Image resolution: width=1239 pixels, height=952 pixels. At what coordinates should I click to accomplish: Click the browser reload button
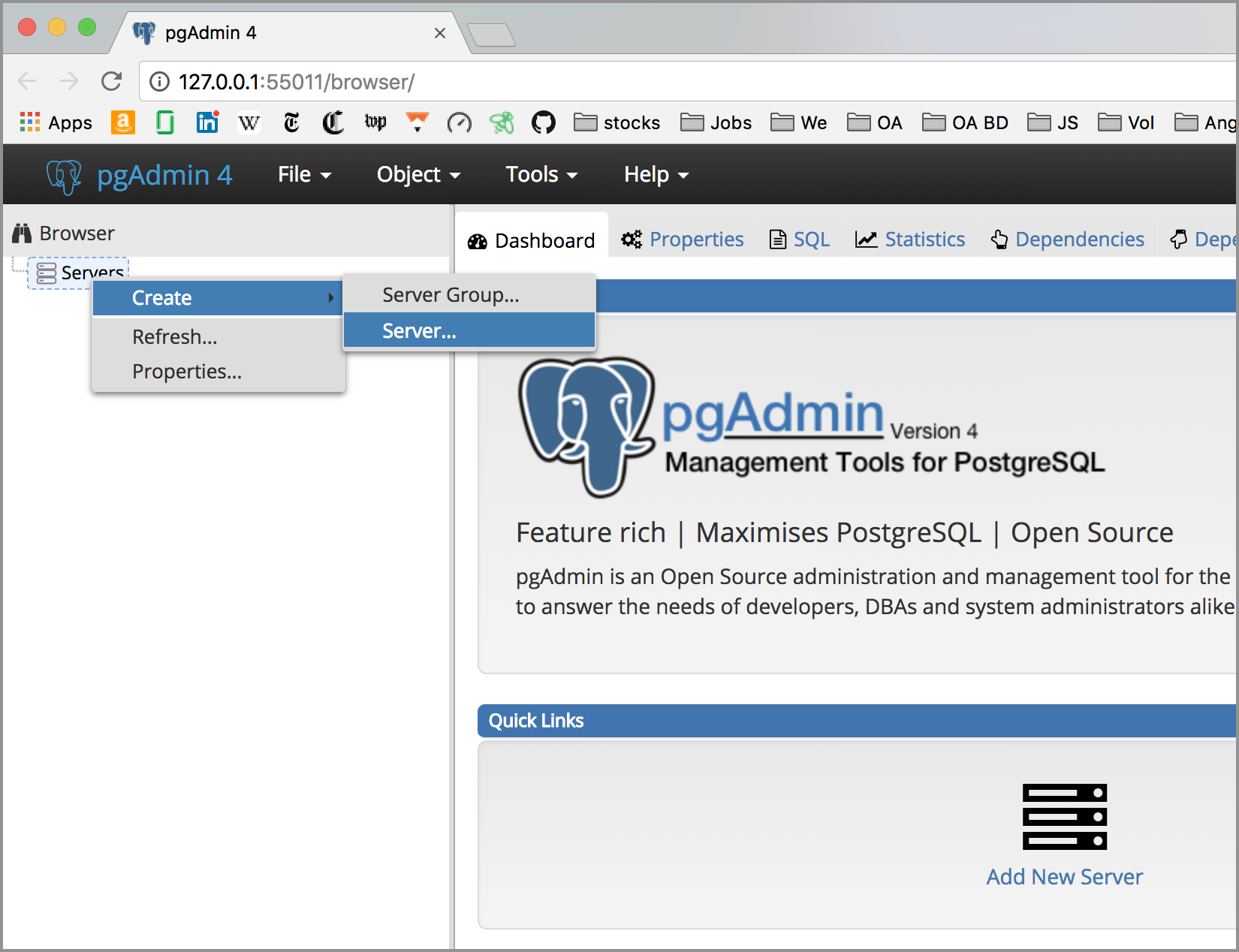[x=112, y=81]
